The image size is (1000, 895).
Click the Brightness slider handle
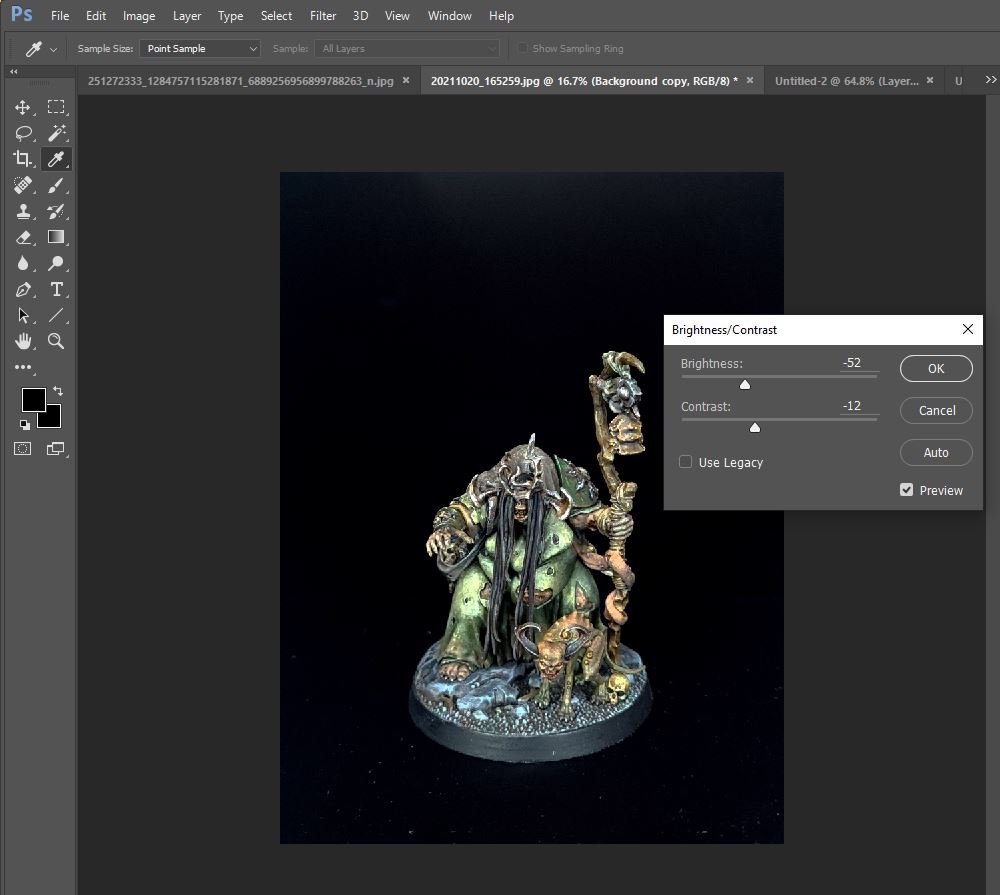(x=745, y=384)
